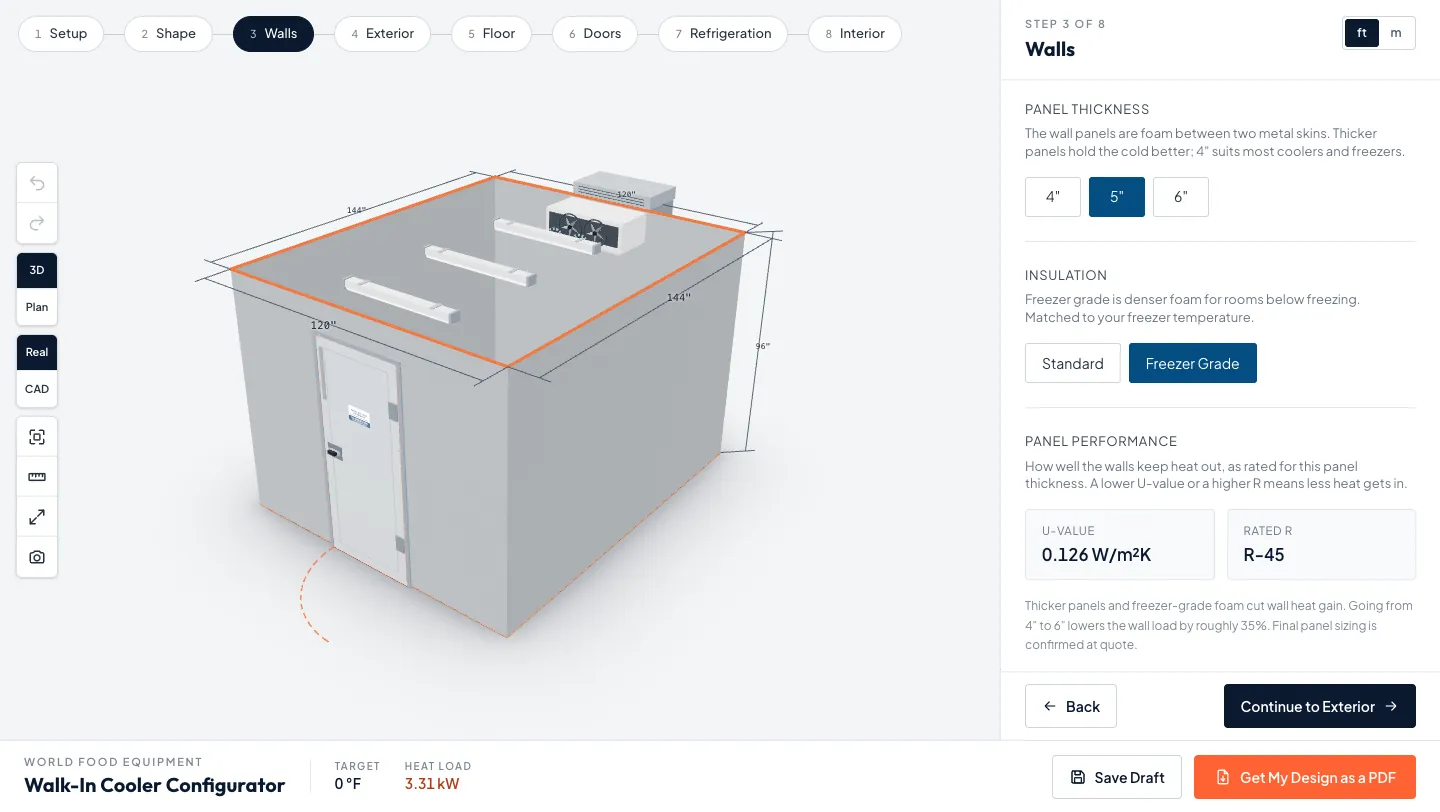The height and width of the screenshot is (812, 1440).
Task: Switch to Plan view
Action: coord(37,307)
